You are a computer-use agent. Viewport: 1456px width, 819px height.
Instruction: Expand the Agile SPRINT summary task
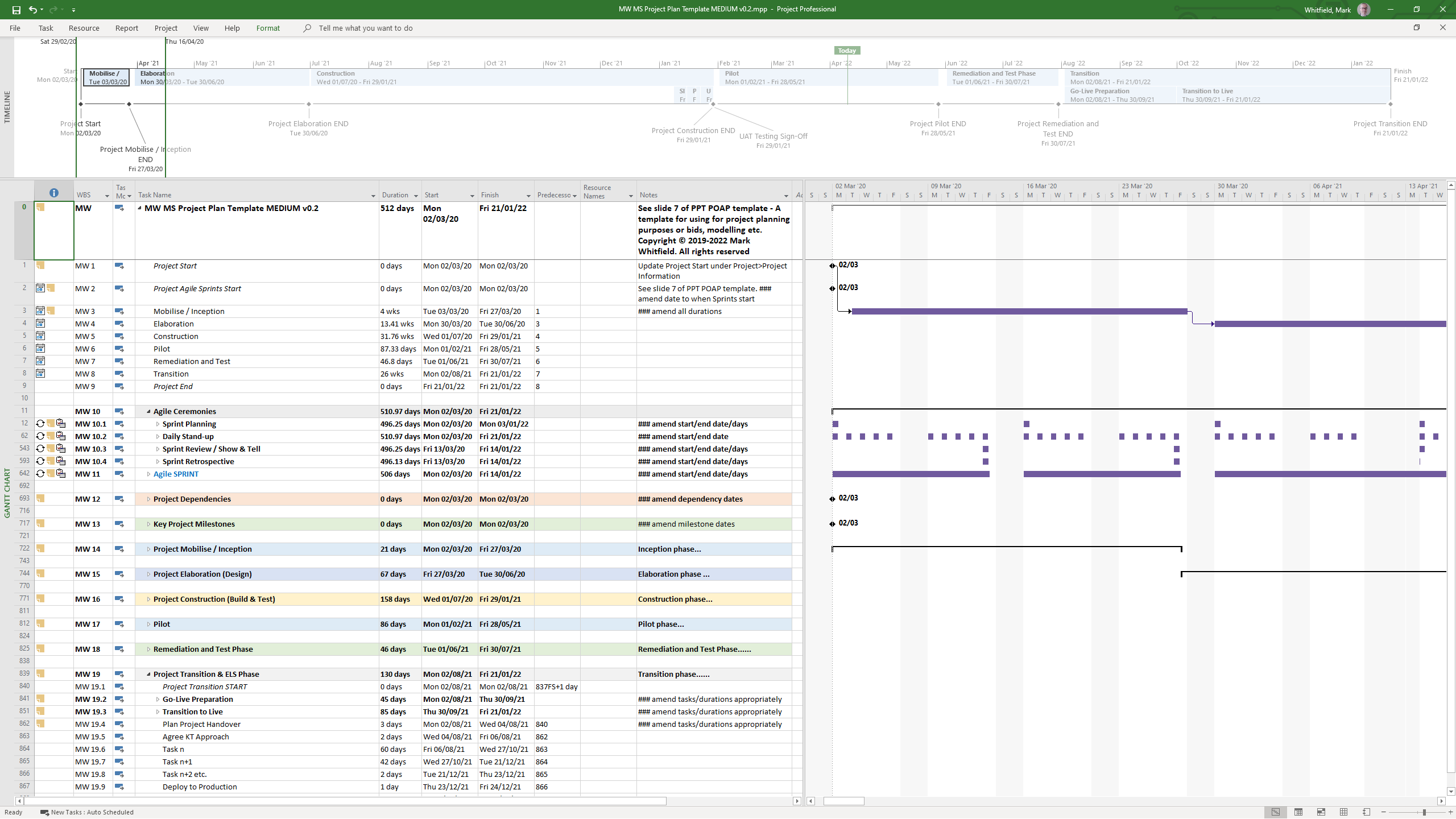(x=148, y=474)
